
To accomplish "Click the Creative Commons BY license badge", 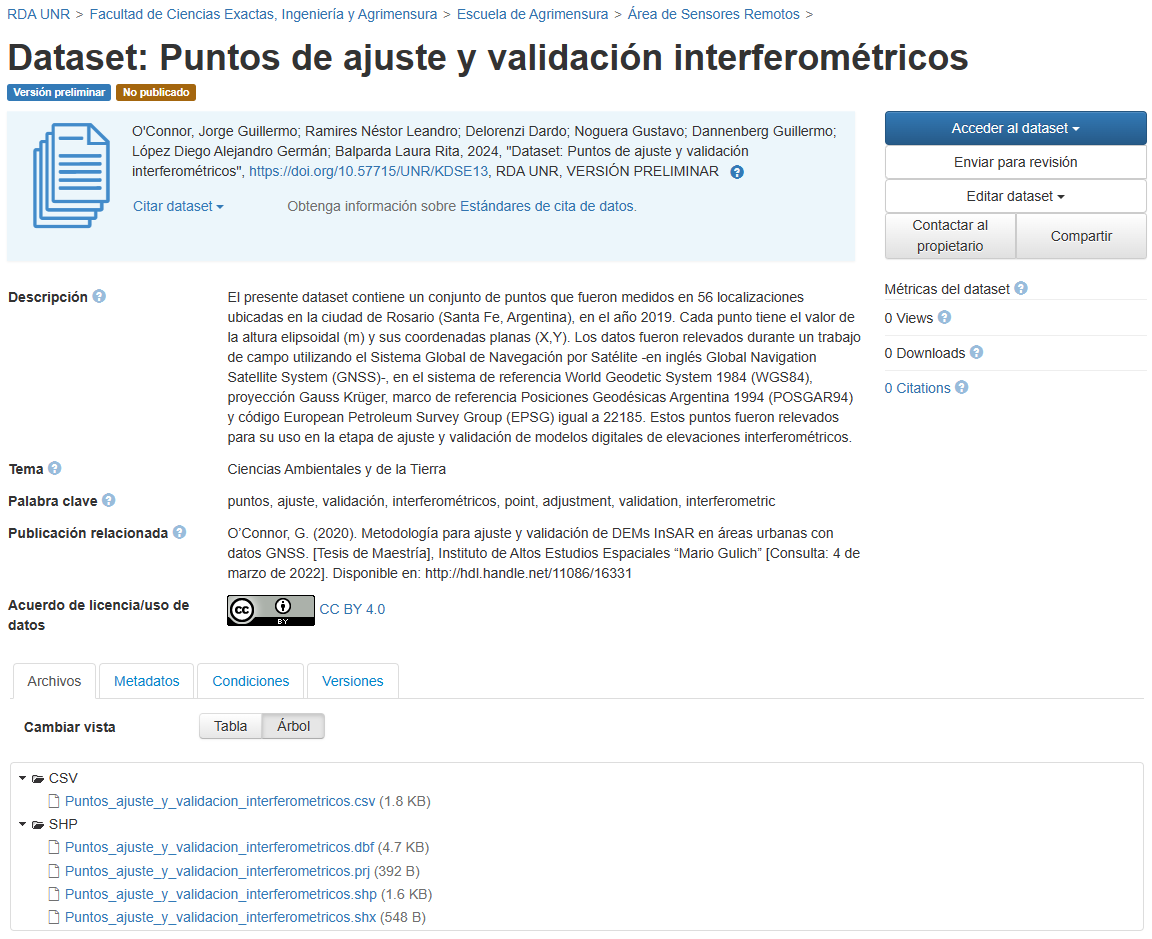I will click(270, 610).
